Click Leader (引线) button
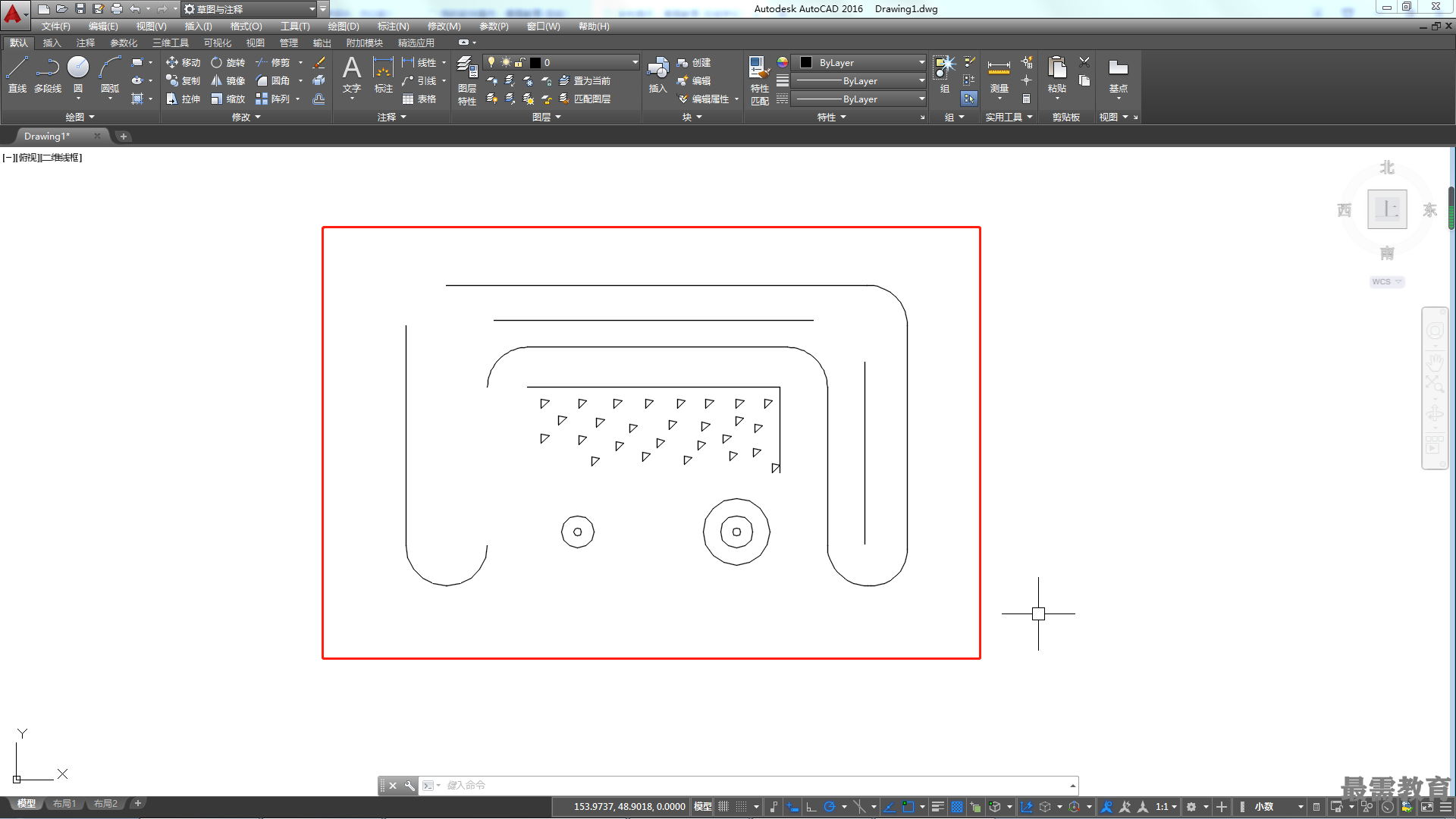The height and width of the screenshot is (819, 1456). tap(419, 80)
